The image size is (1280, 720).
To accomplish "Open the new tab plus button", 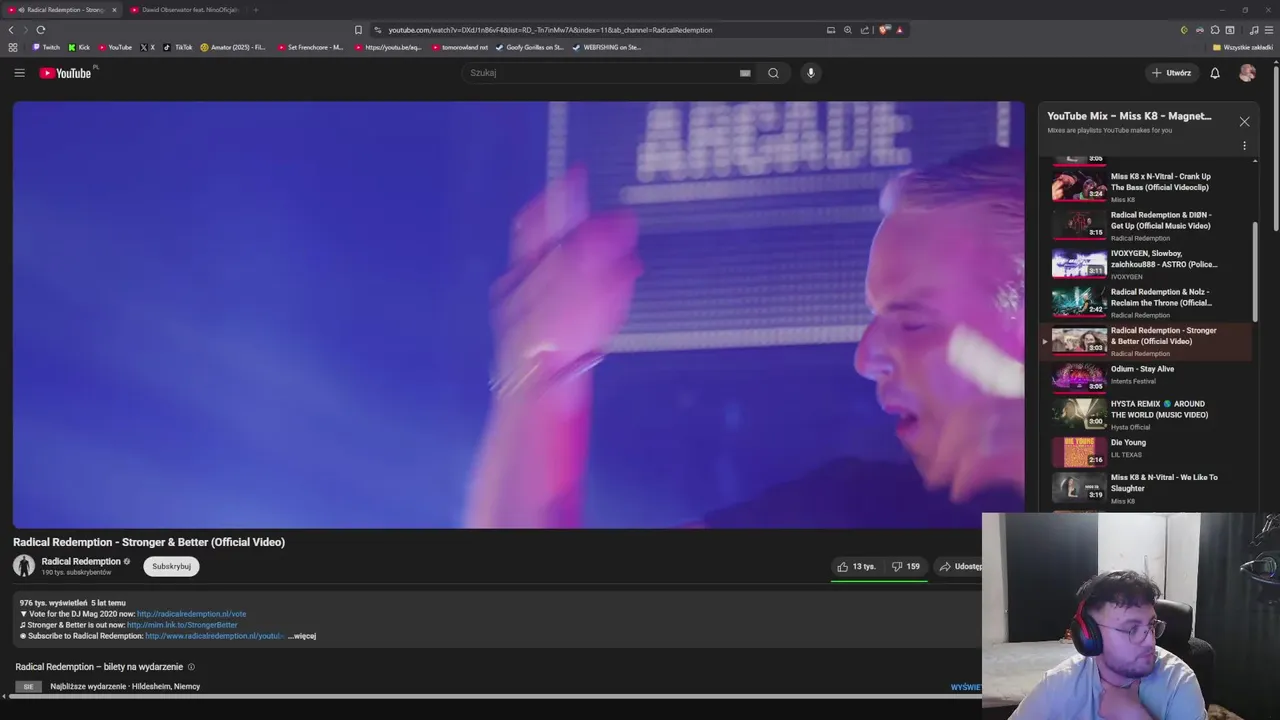I will click(x=255, y=10).
